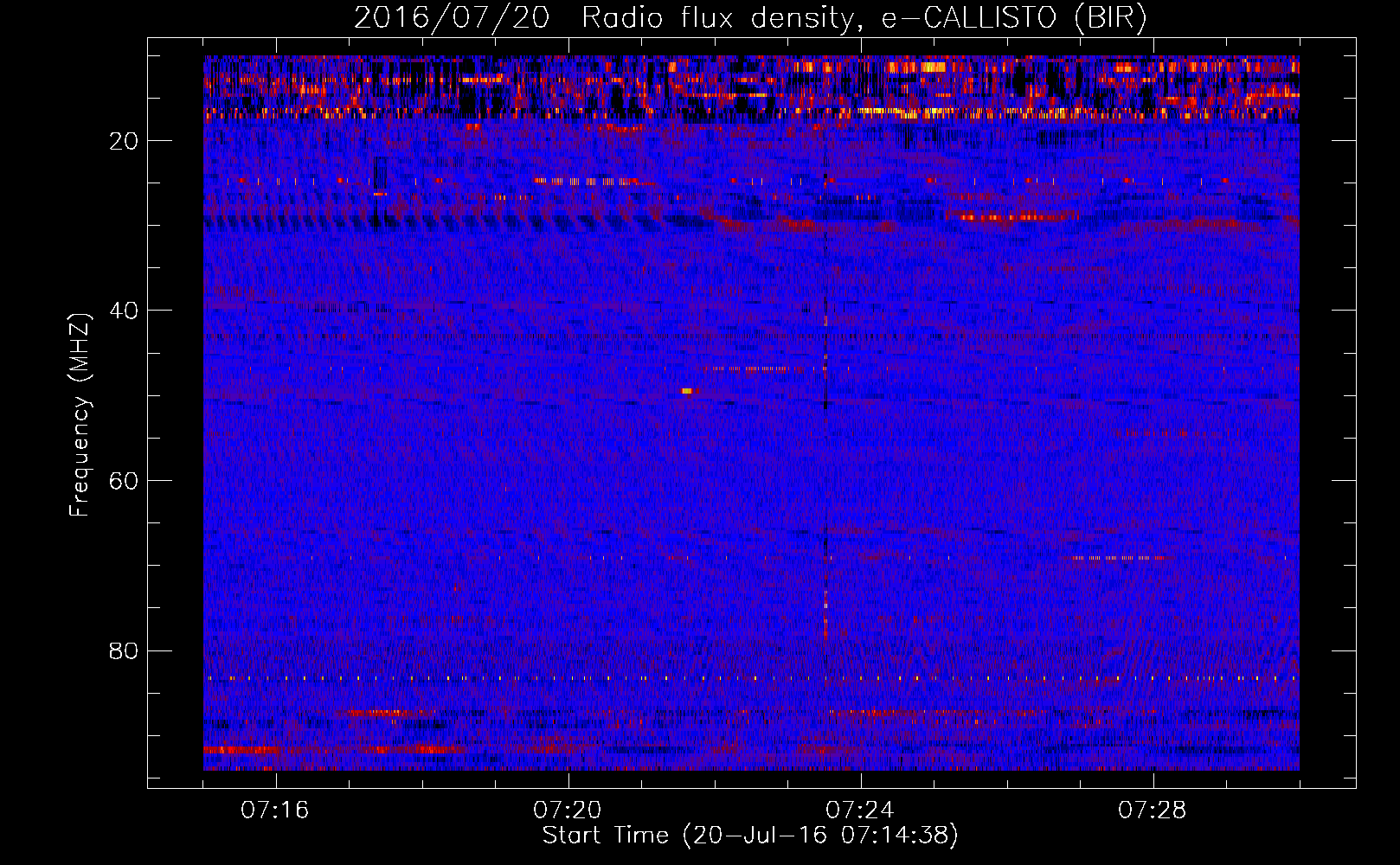
Task: Pick the 07:24 time tick label
Action: [x=860, y=811]
